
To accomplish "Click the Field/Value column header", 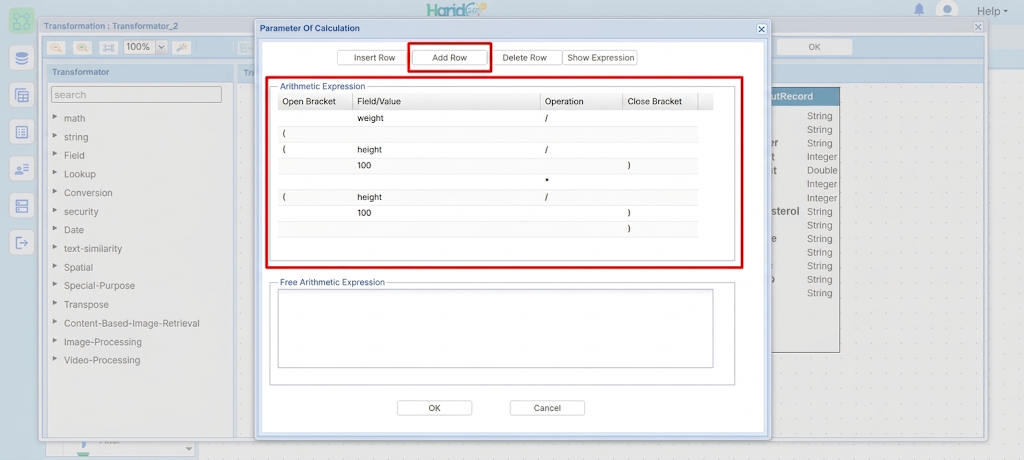I will [x=447, y=101].
